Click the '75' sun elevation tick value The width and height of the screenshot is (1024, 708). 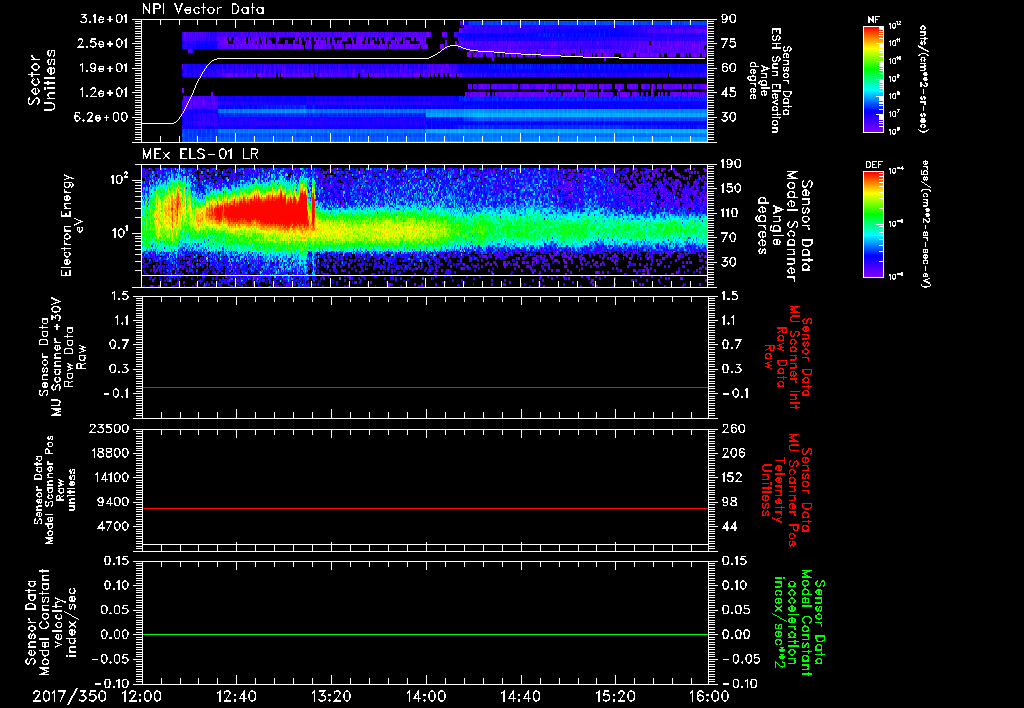point(729,43)
